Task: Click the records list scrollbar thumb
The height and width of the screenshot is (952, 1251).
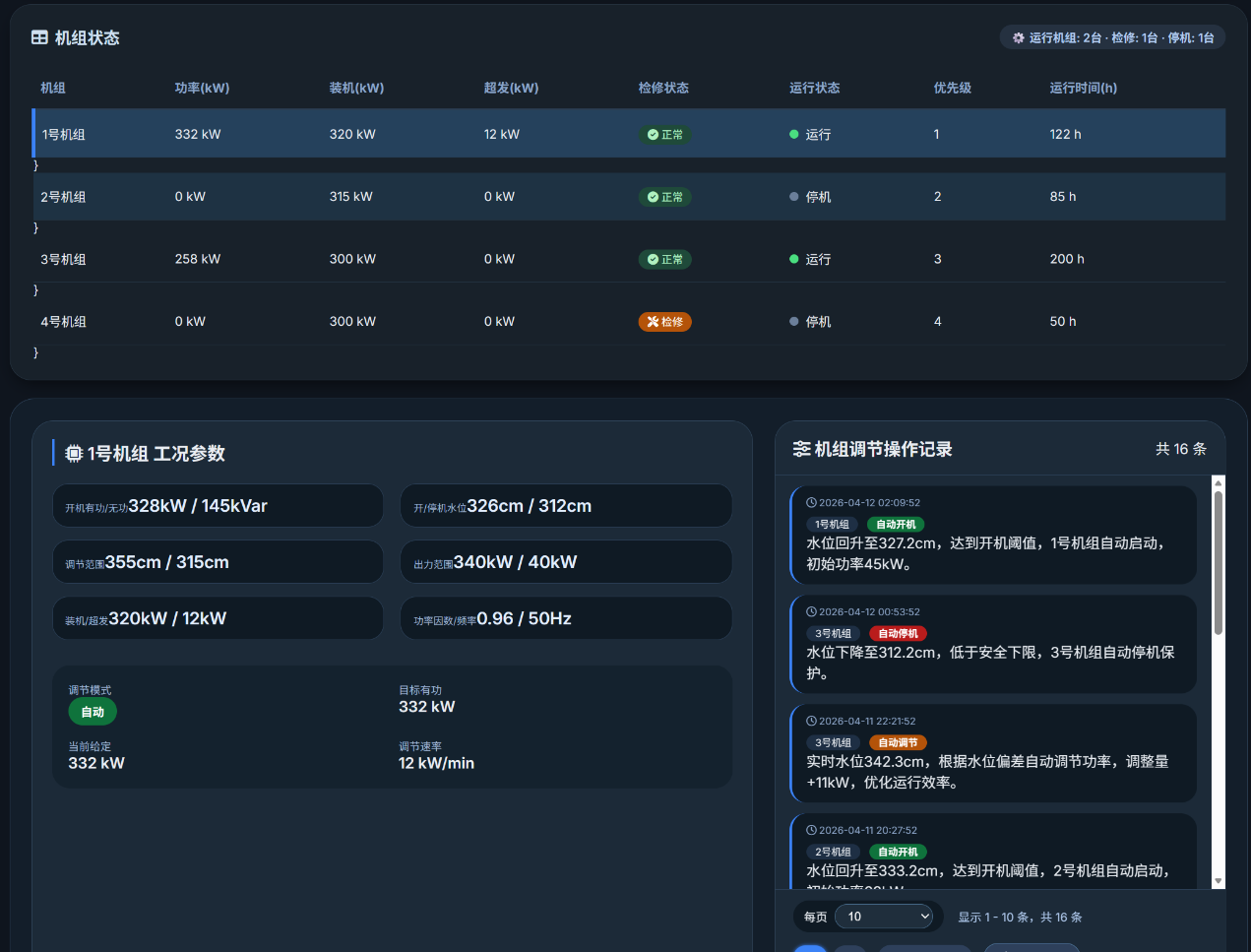Action: [1218, 561]
